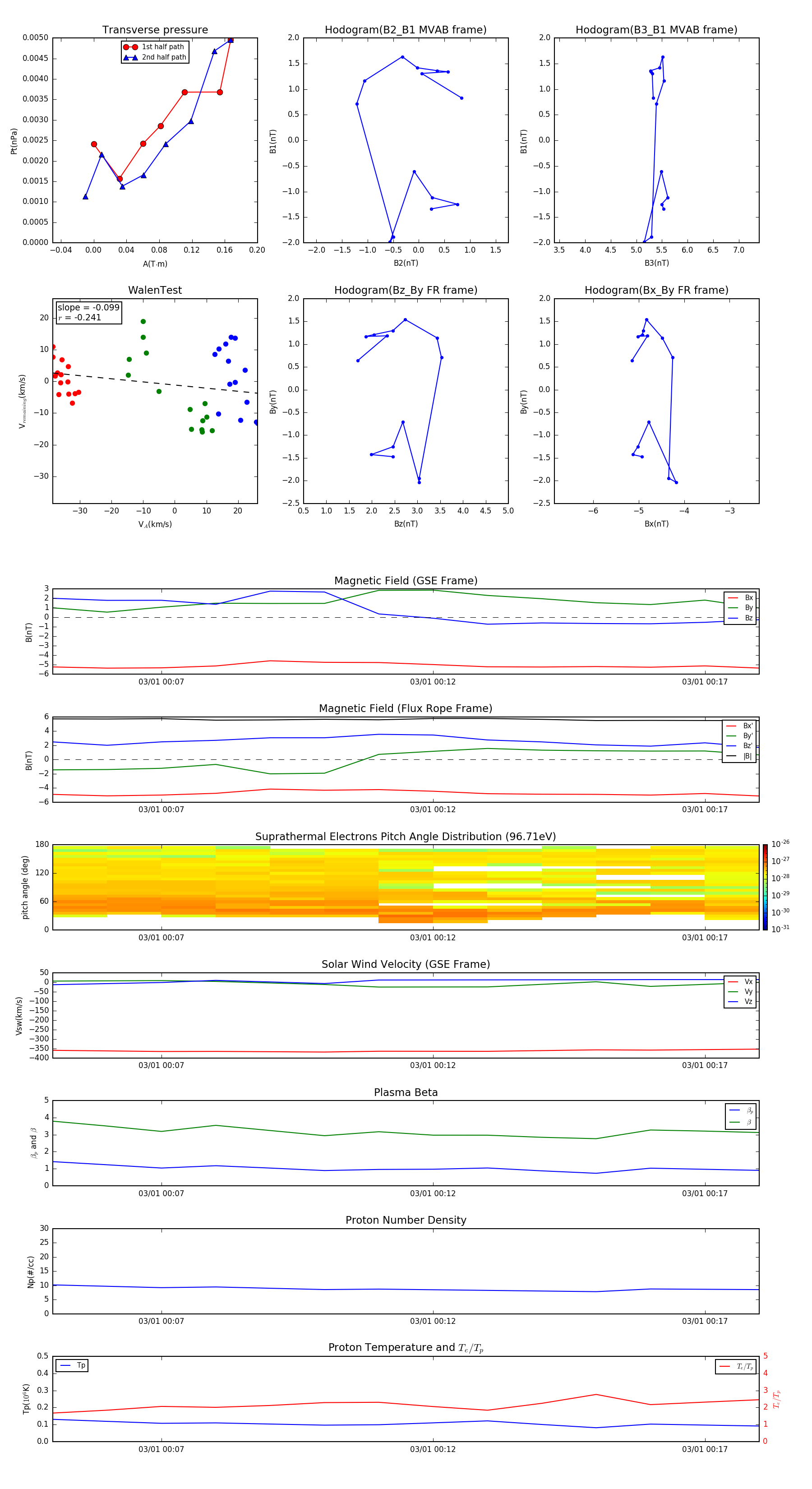Click the '1st half path' legend entry
Screen dimensions: 812x1489
coord(154,47)
